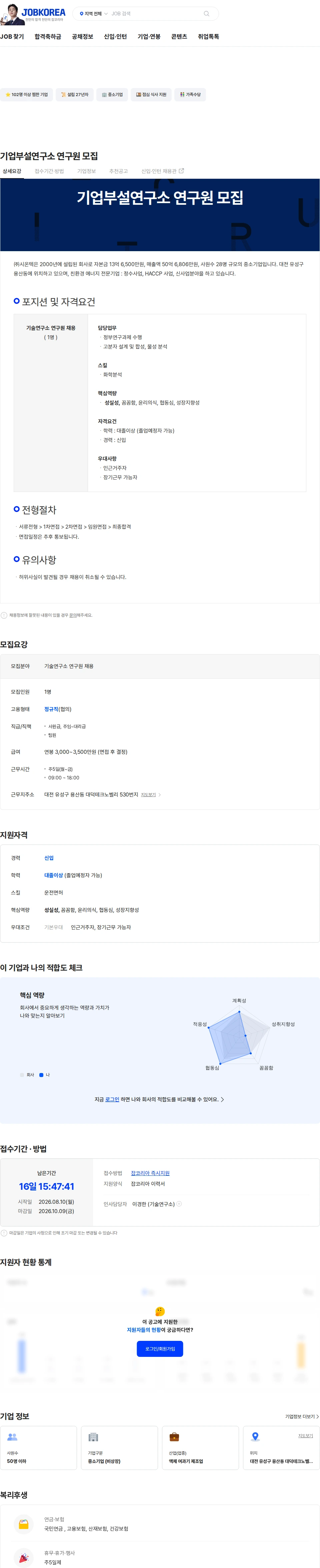This screenshot has height=1568, width=320.
Task: Focus the JOB 검색 search field
Action: 155,13
